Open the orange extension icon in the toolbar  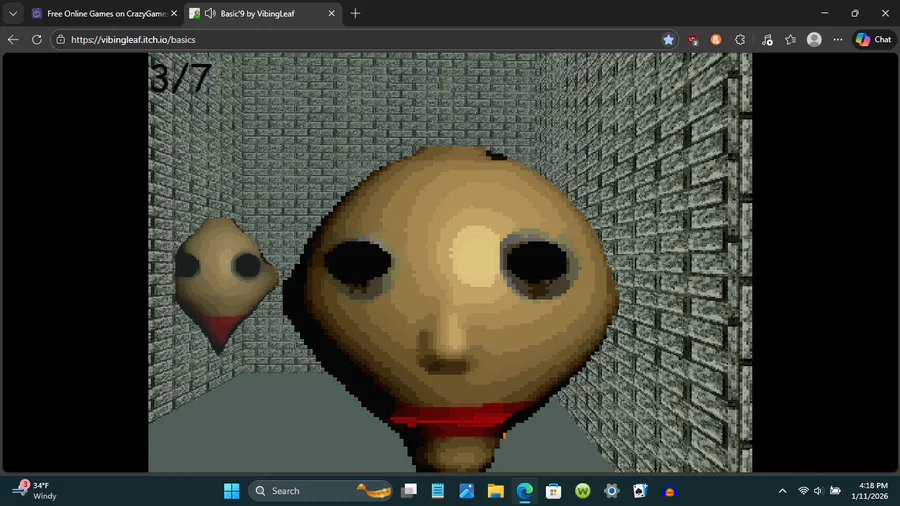716,40
